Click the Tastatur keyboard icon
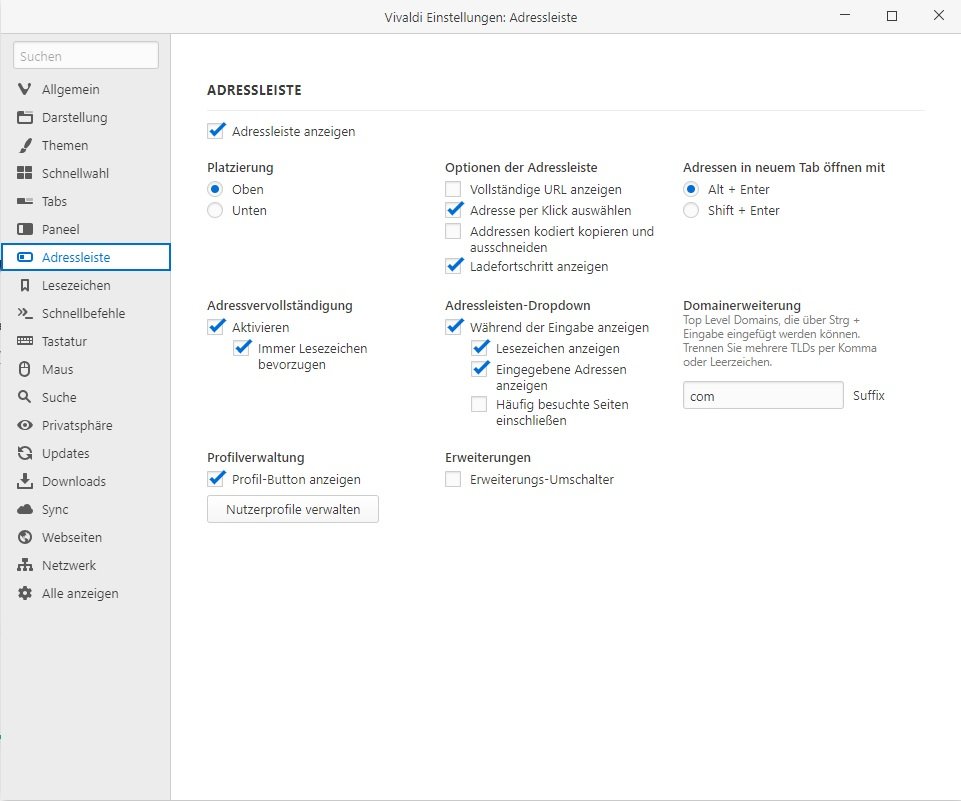Viewport: 961px width, 801px height. (x=25, y=341)
